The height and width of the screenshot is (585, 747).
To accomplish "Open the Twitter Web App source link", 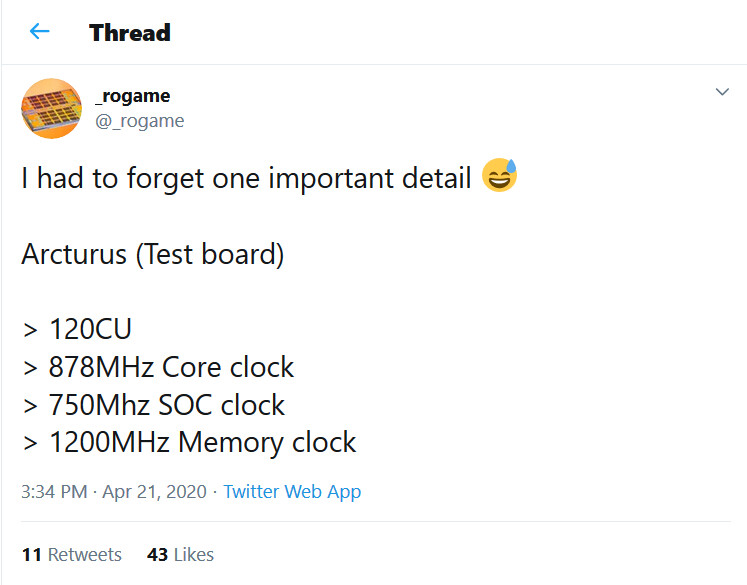I will point(292,492).
